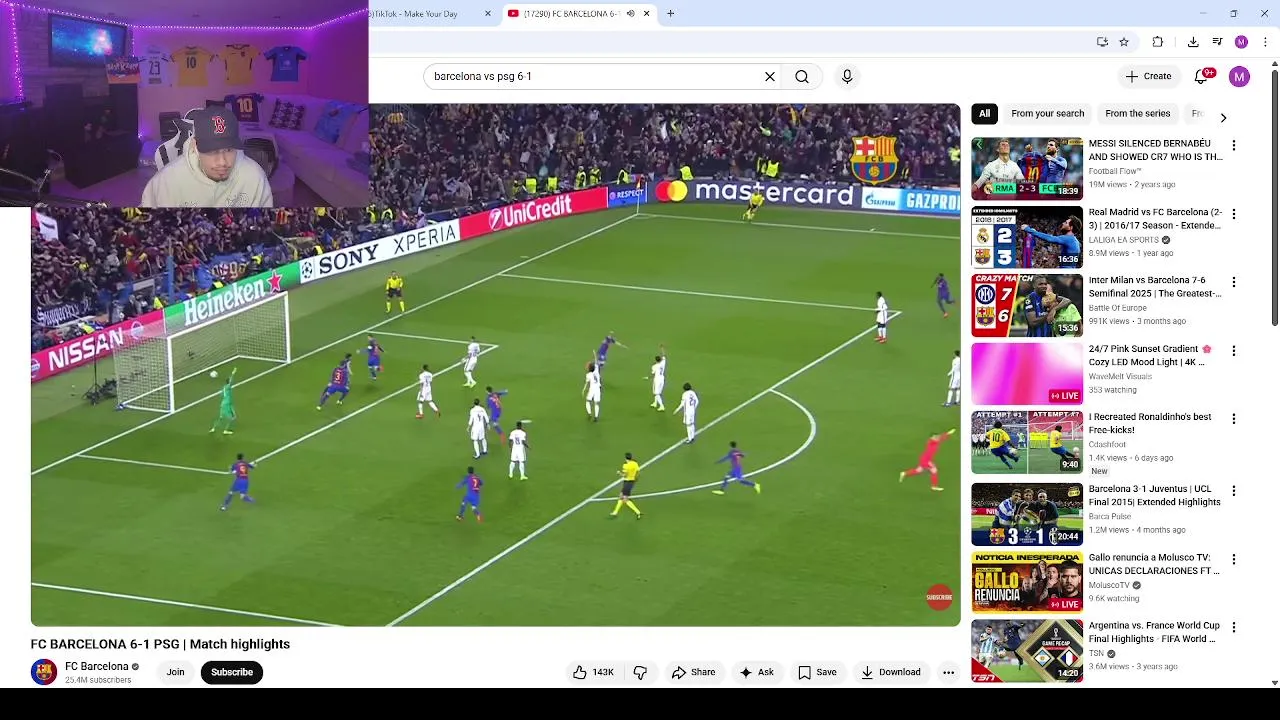The height and width of the screenshot is (720, 1280).
Task: Subscribe to FC Barcelona channel
Action: [x=231, y=672]
